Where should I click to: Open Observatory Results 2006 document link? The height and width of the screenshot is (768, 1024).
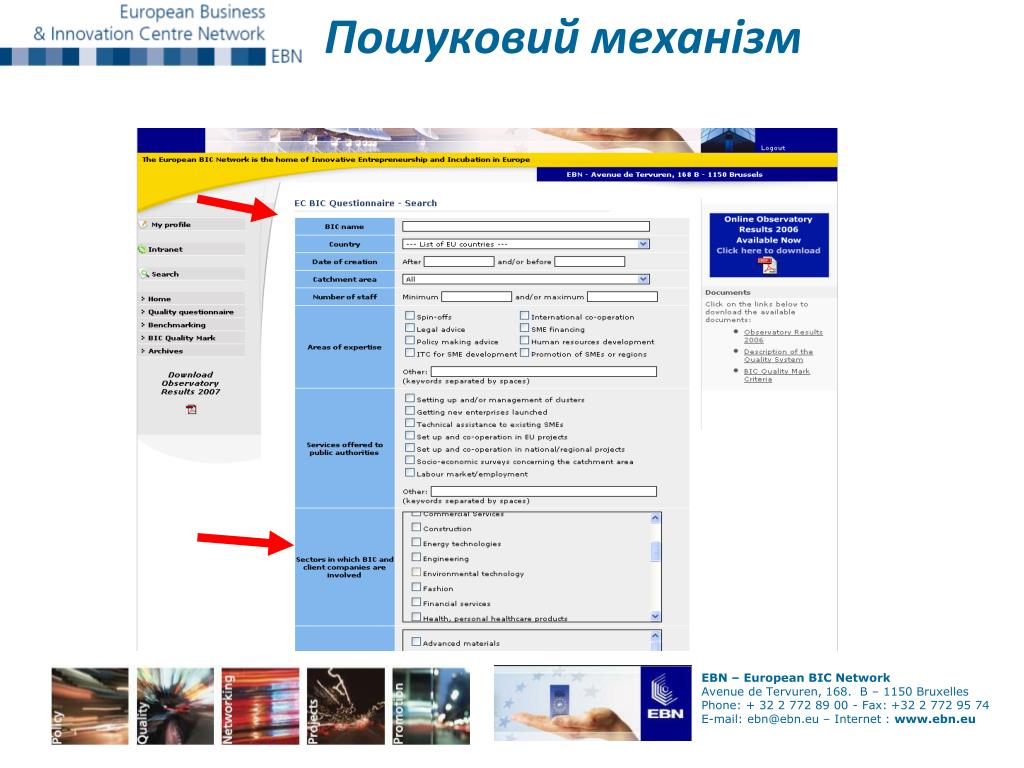[x=783, y=336]
